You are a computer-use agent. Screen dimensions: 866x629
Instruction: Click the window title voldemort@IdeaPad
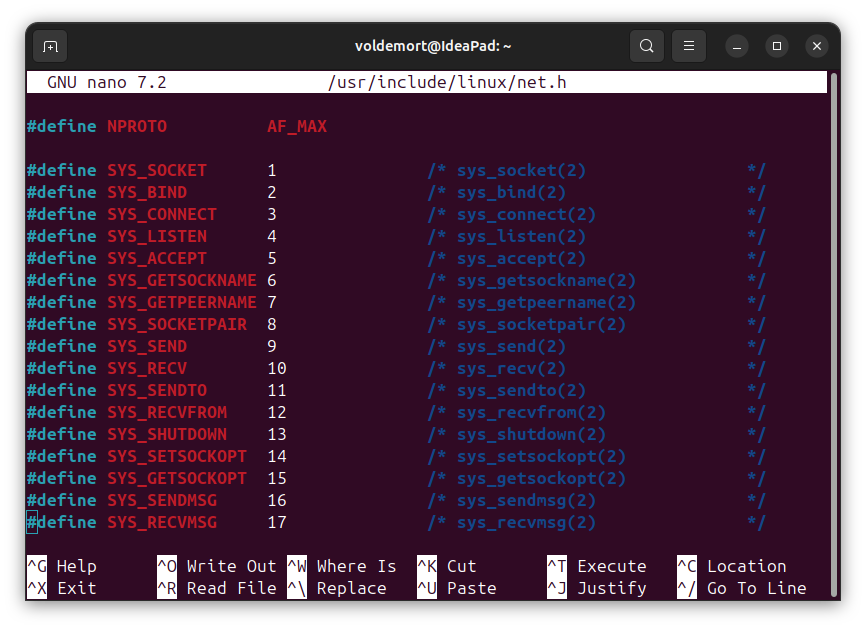point(432,46)
